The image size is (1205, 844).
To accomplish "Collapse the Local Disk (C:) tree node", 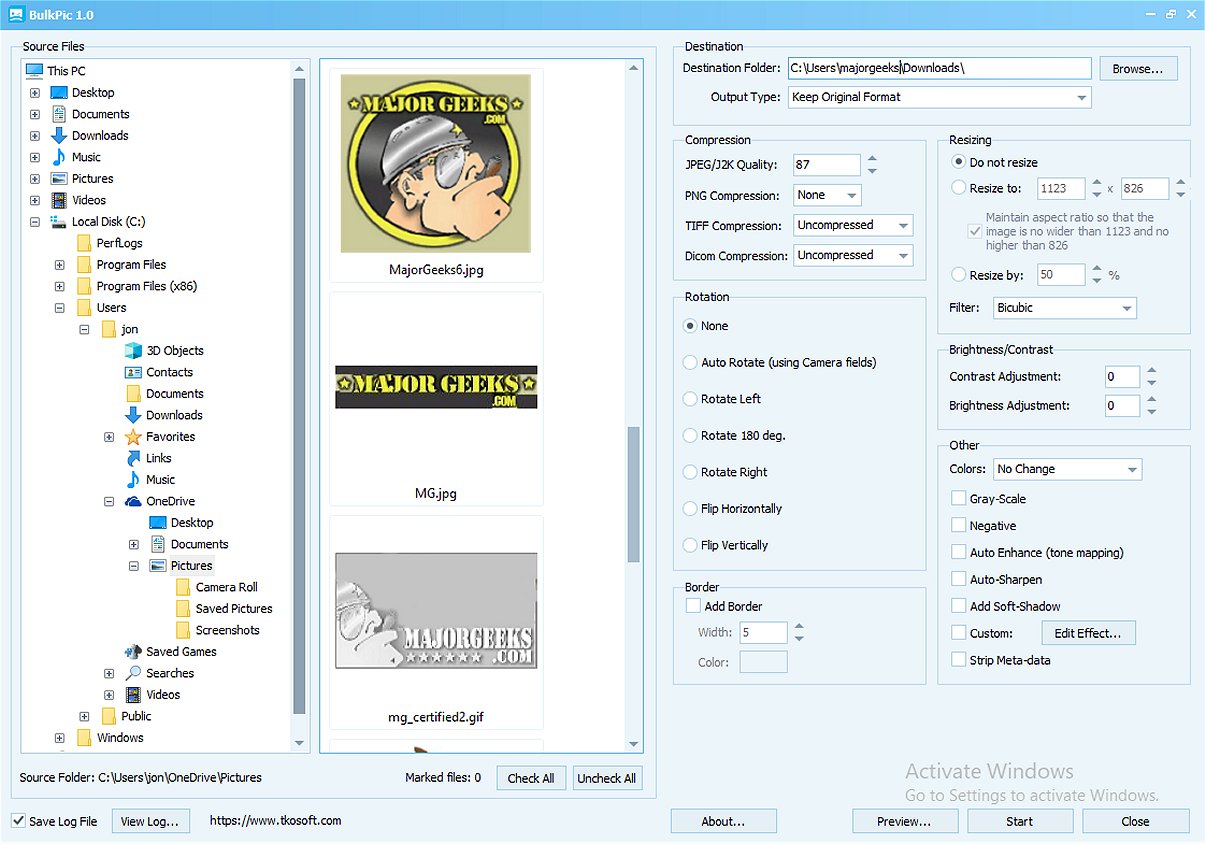I will [x=35, y=222].
